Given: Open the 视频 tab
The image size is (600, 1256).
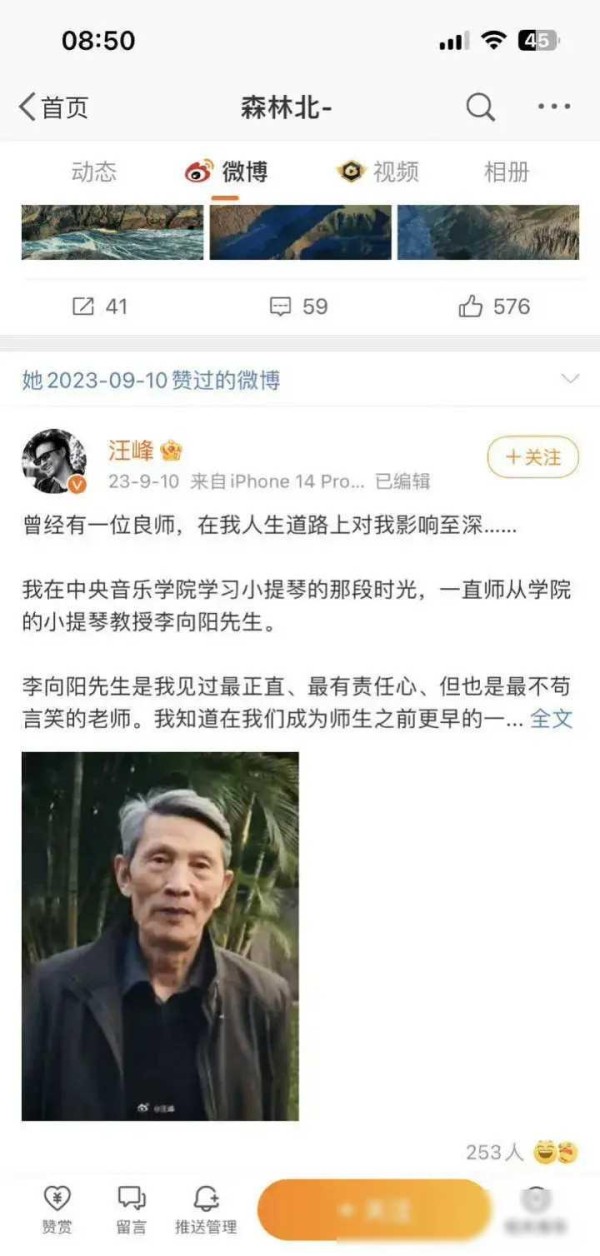Looking at the screenshot, I should pyautogui.click(x=378, y=172).
